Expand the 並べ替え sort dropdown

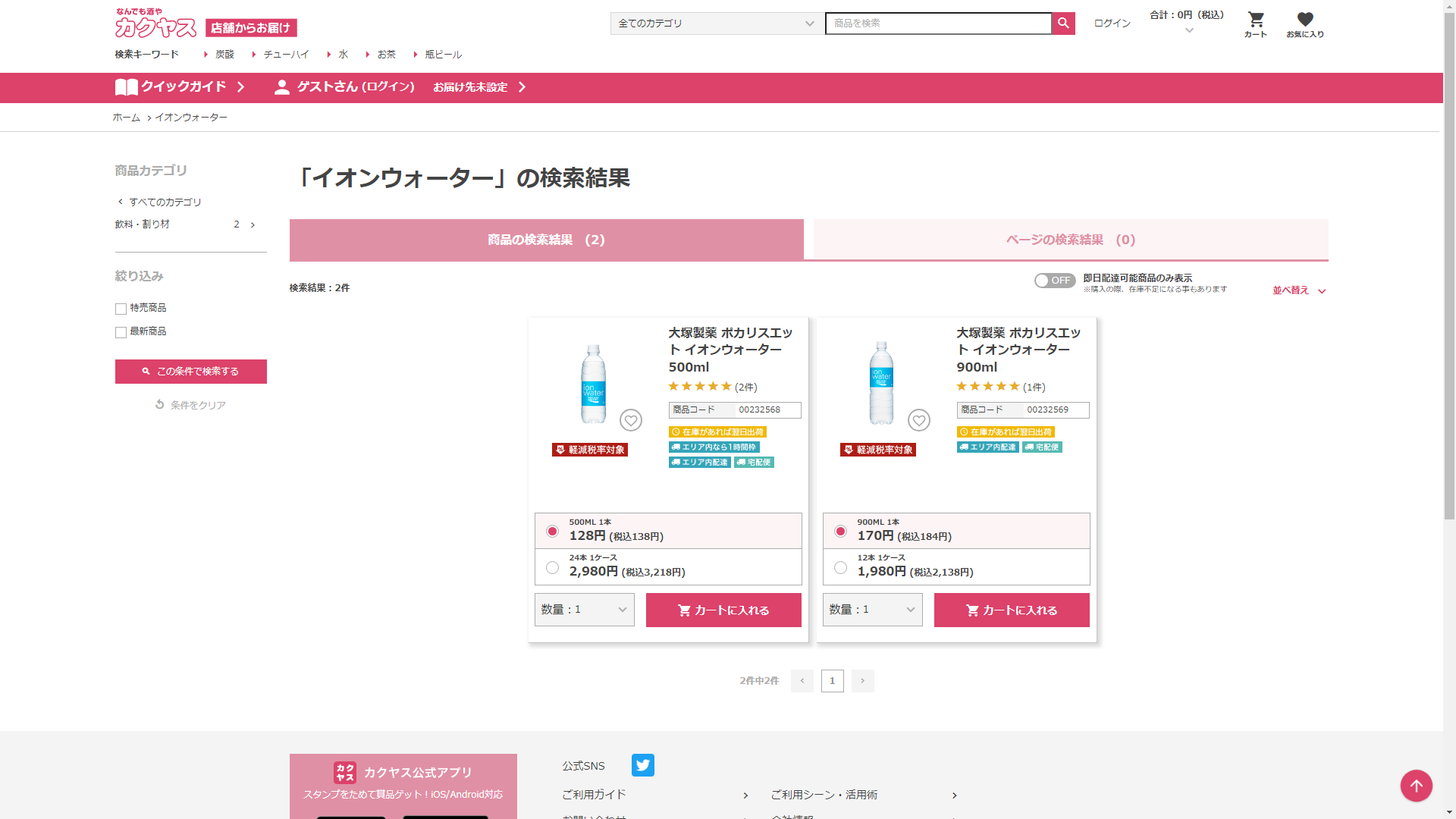pos(1298,290)
